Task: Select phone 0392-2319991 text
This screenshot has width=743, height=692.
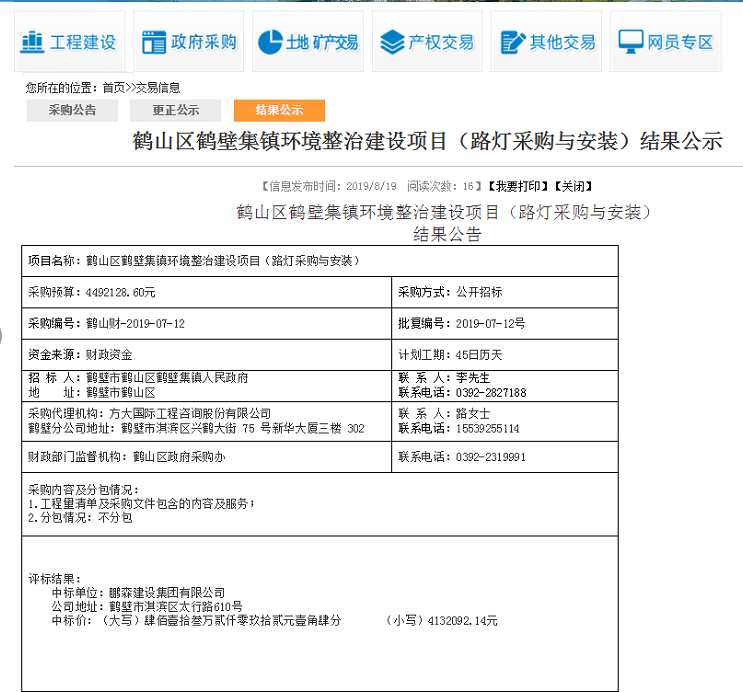Action: coord(462,457)
